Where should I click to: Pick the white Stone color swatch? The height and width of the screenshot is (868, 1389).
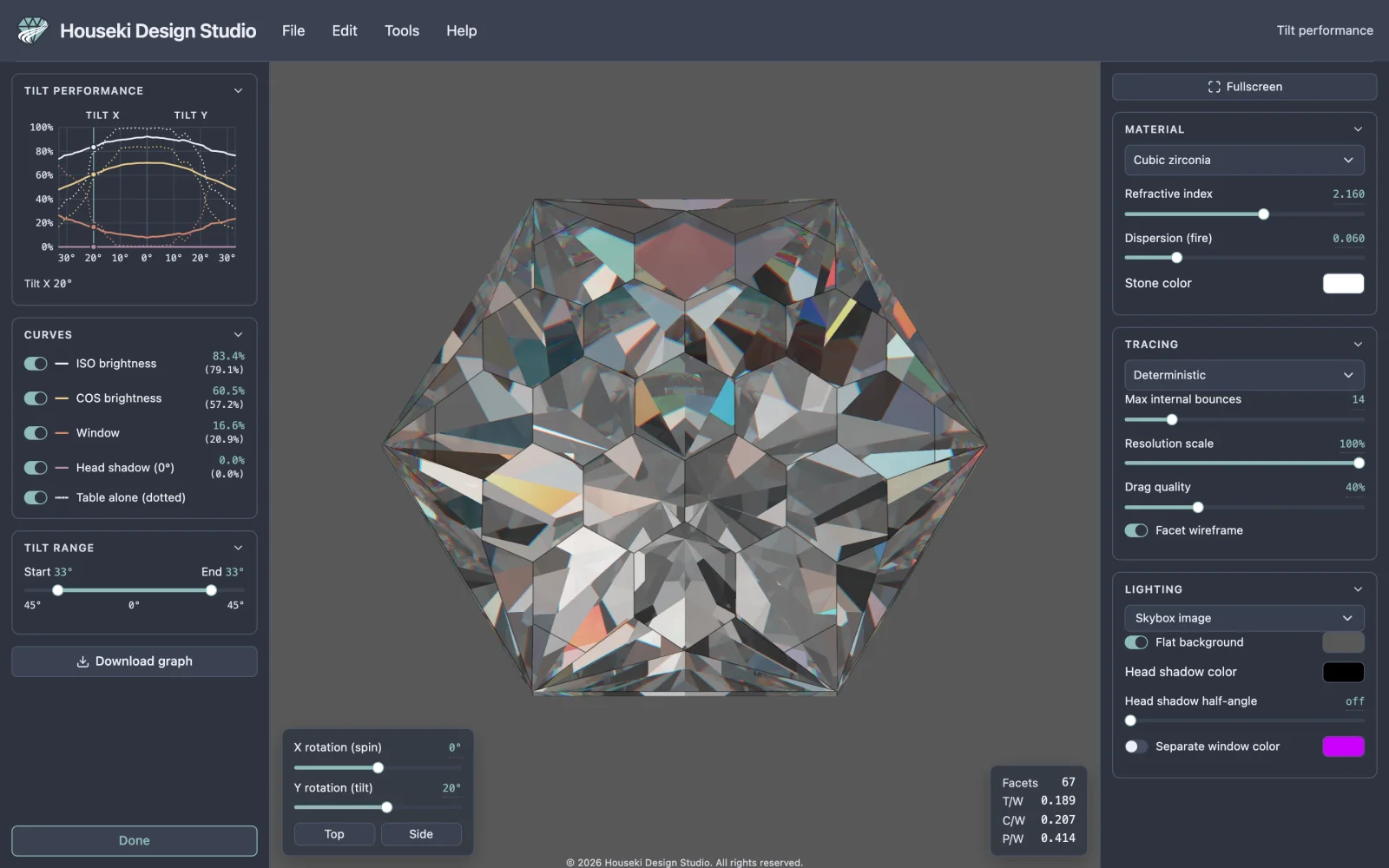tap(1343, 283)
